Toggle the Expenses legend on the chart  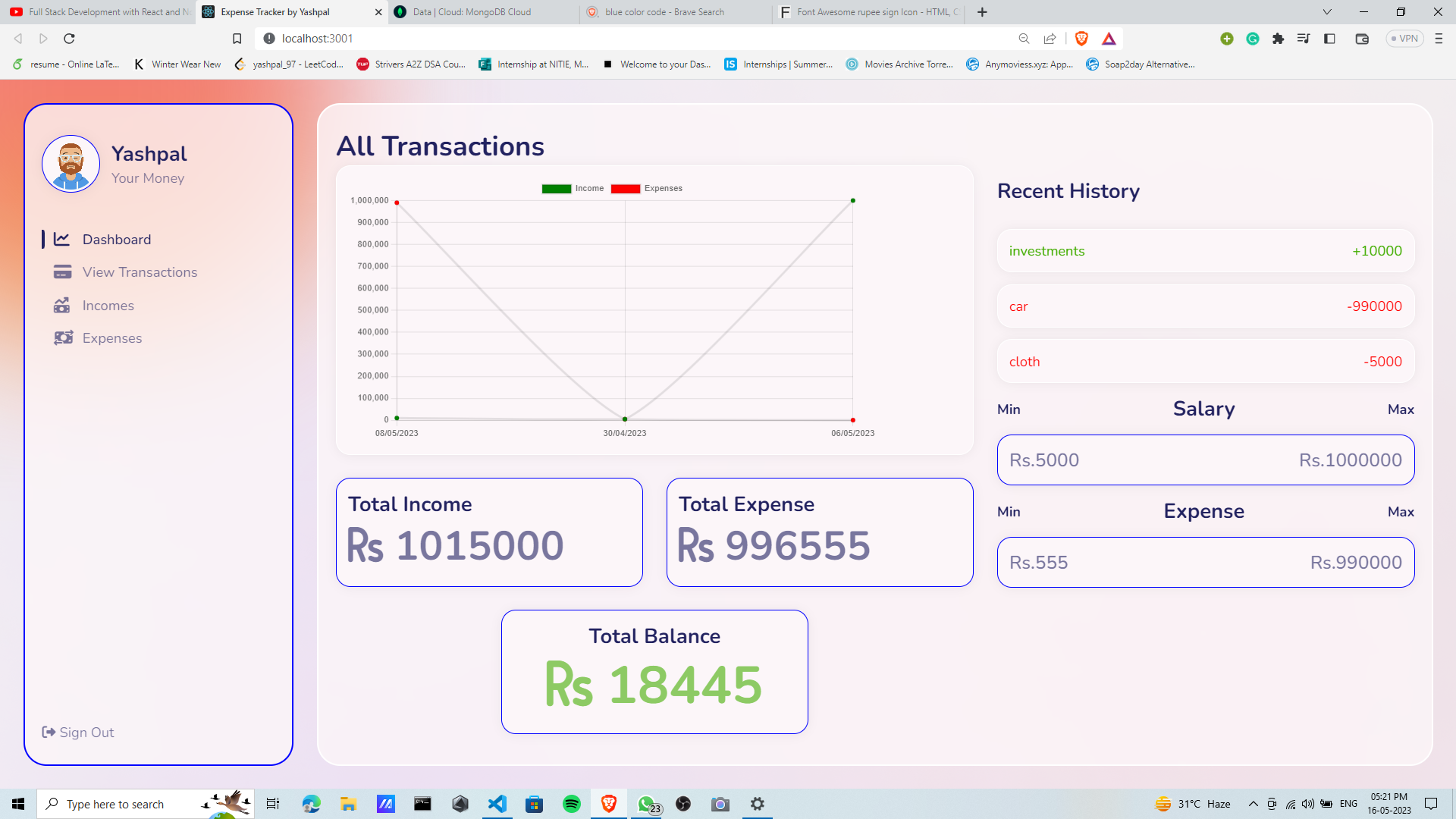coord(647,188)
